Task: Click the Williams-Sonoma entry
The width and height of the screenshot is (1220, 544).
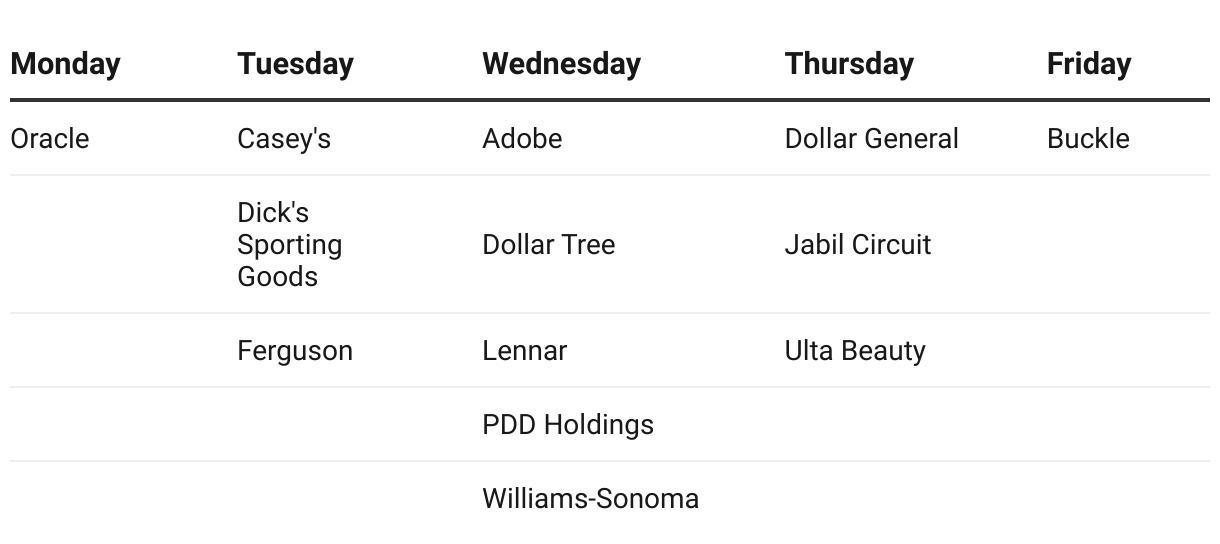Action: coord(590,498)
